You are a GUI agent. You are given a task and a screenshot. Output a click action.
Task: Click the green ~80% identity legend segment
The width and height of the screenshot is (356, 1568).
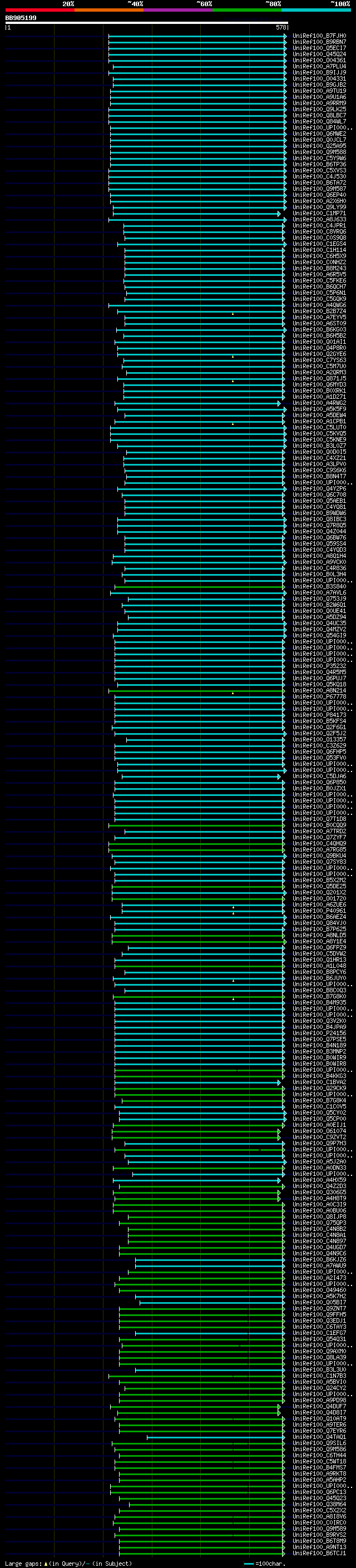coord(246,10)
